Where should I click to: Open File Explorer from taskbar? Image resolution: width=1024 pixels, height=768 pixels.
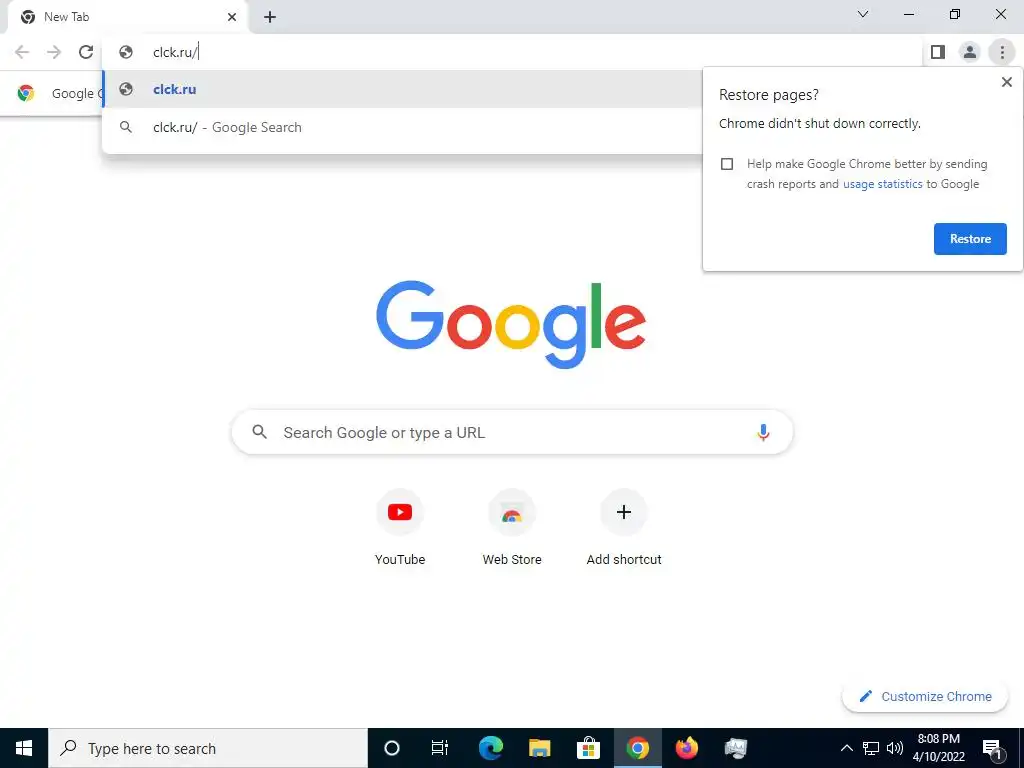click(539, 748)
